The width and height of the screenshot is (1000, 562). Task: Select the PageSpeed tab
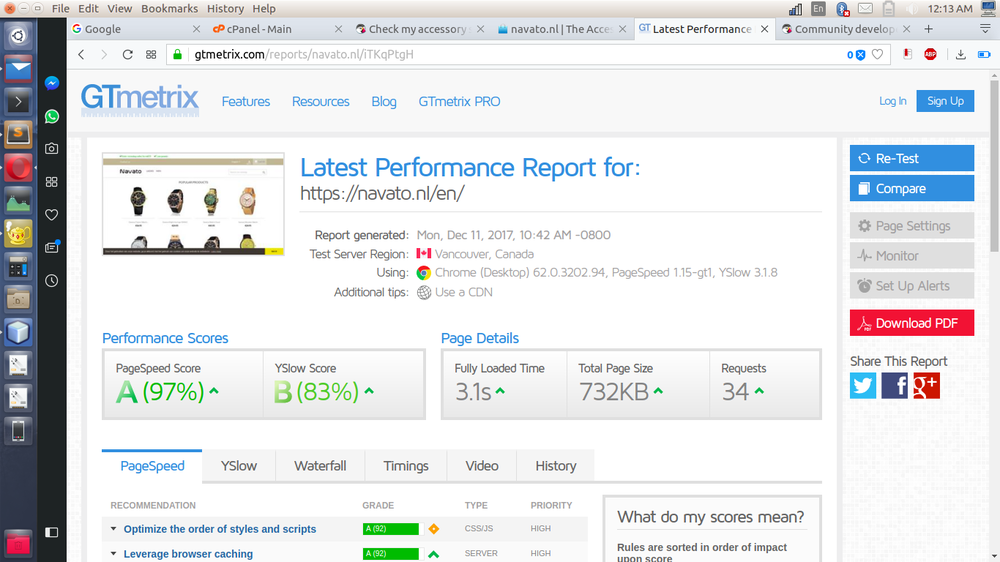click(x=152, y=466)
